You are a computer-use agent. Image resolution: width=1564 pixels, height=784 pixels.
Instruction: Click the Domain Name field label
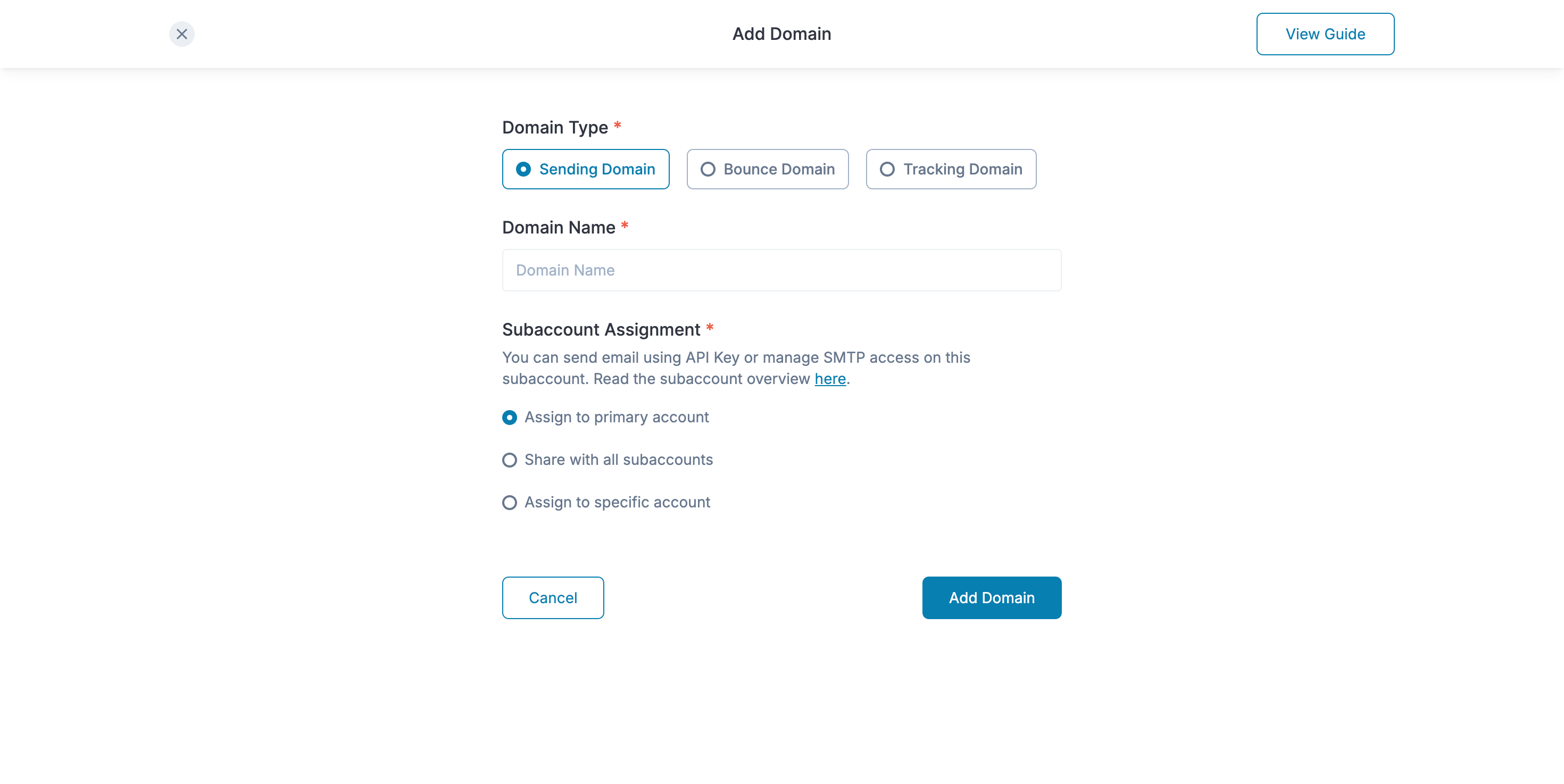click(559, 228)
